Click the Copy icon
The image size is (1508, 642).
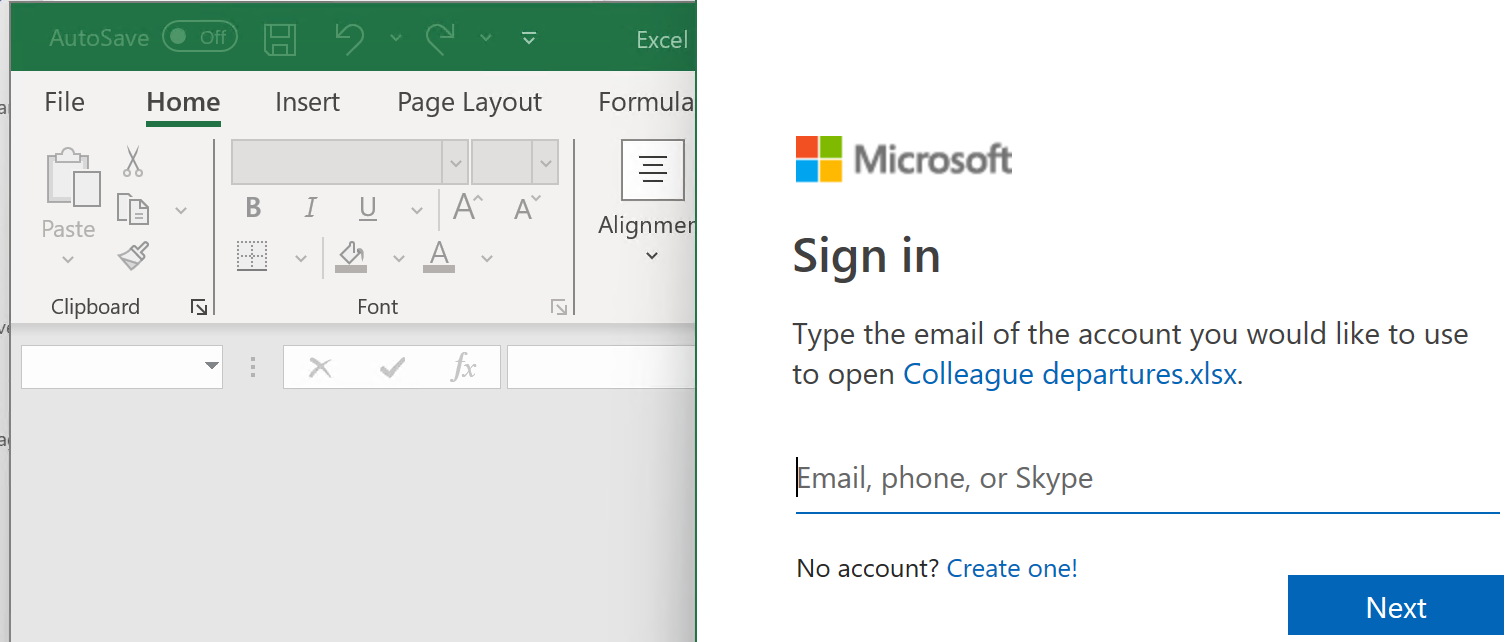(x=133, y=208)
